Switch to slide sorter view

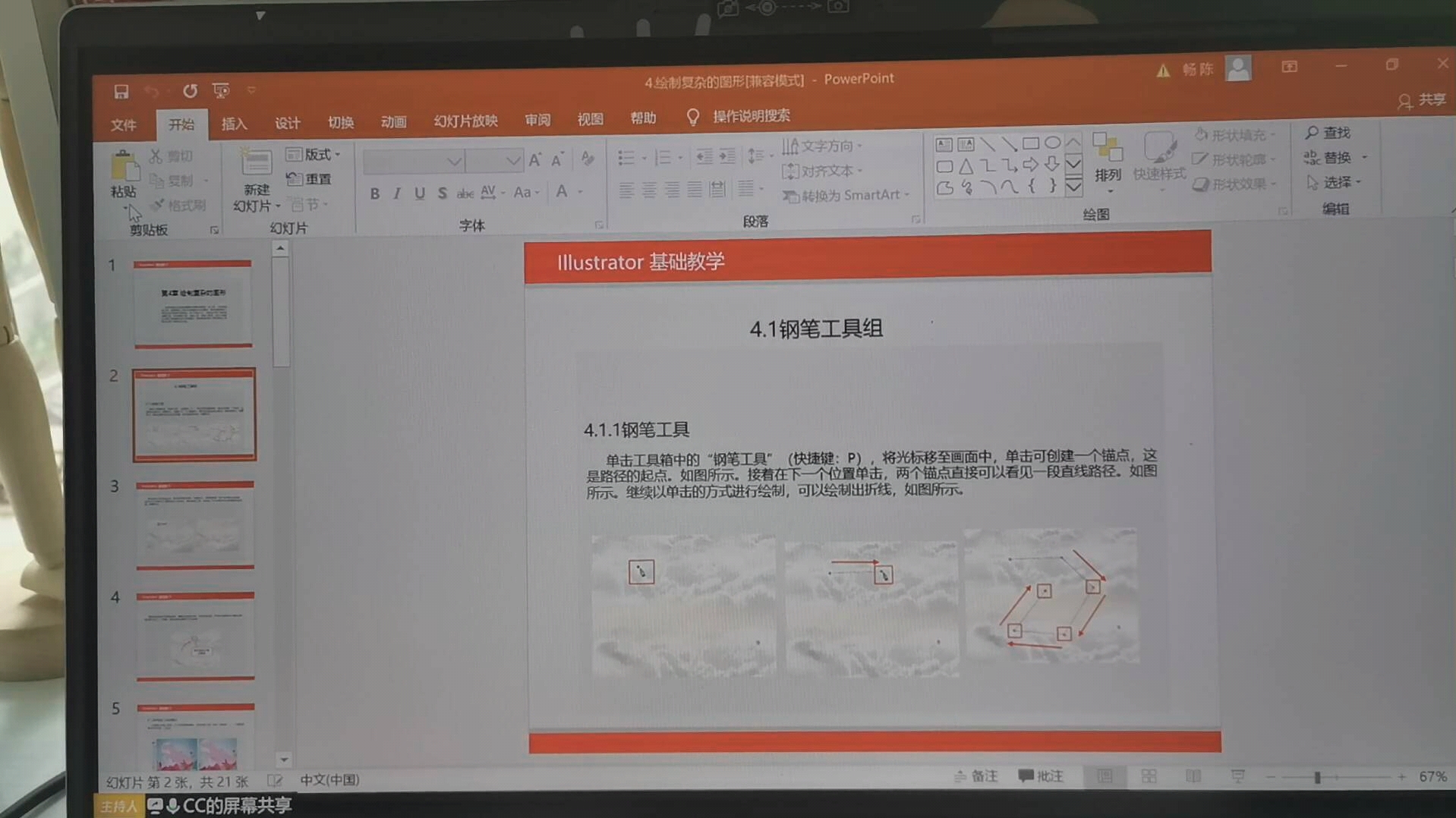point(1149,776)
